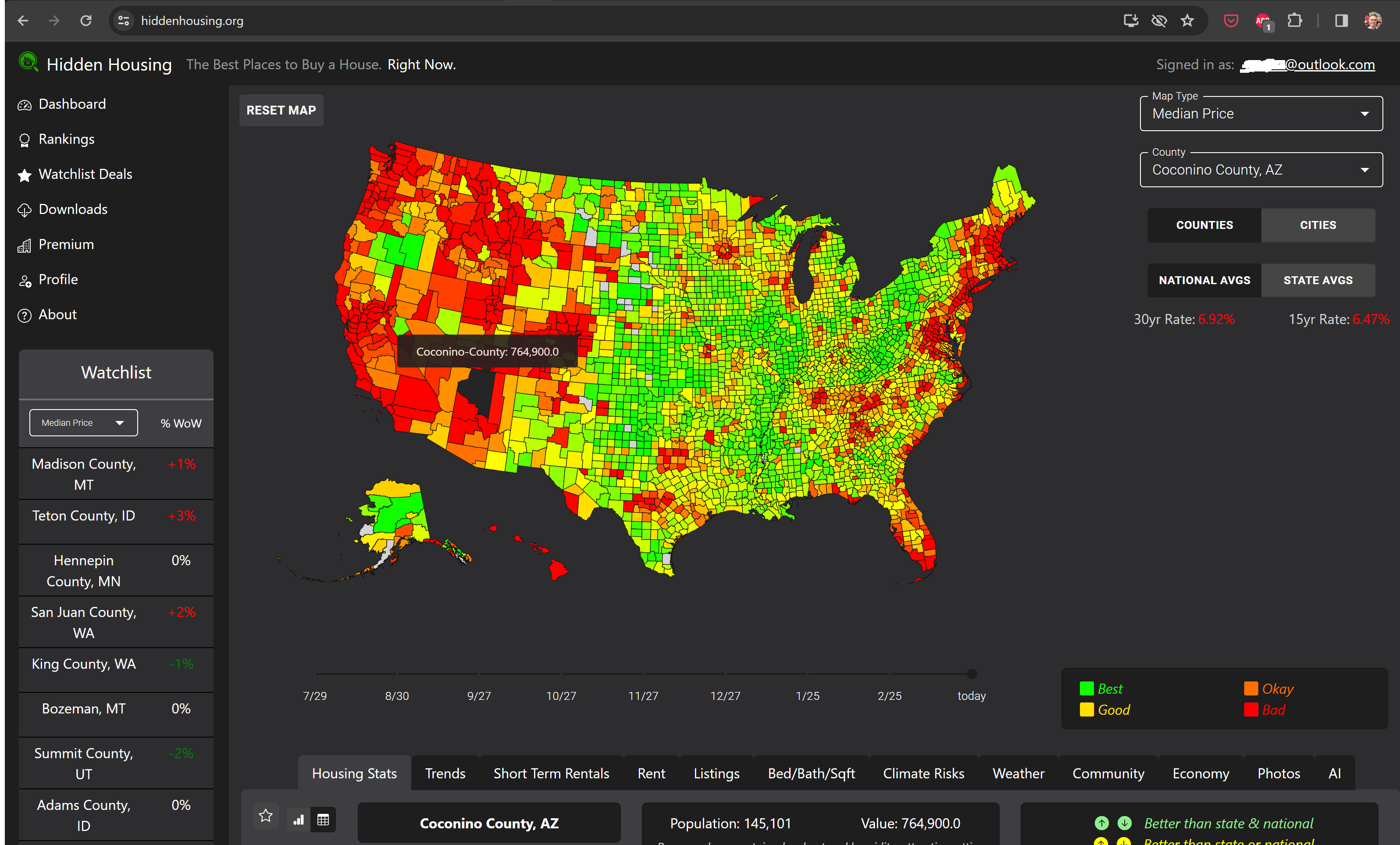Image resolution: width=1400 pixels, height=845 pixels.
Task: Open the County dropdown showing Coconino County
Action: click(1261, 170)
